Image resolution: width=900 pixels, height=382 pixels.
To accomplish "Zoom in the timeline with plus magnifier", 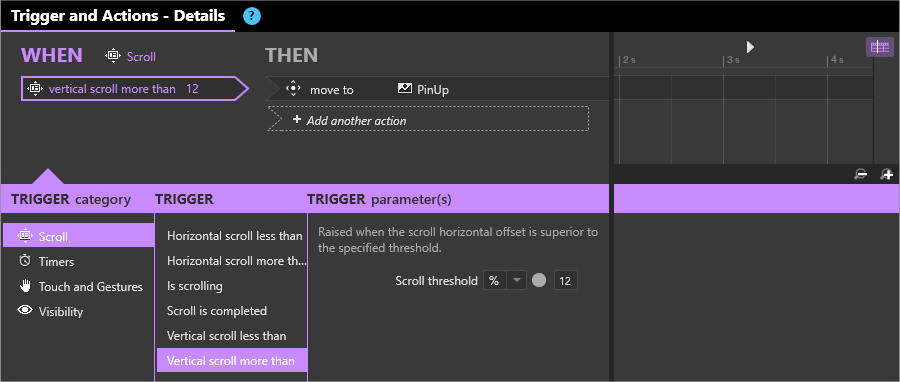I will coord(887,174).
